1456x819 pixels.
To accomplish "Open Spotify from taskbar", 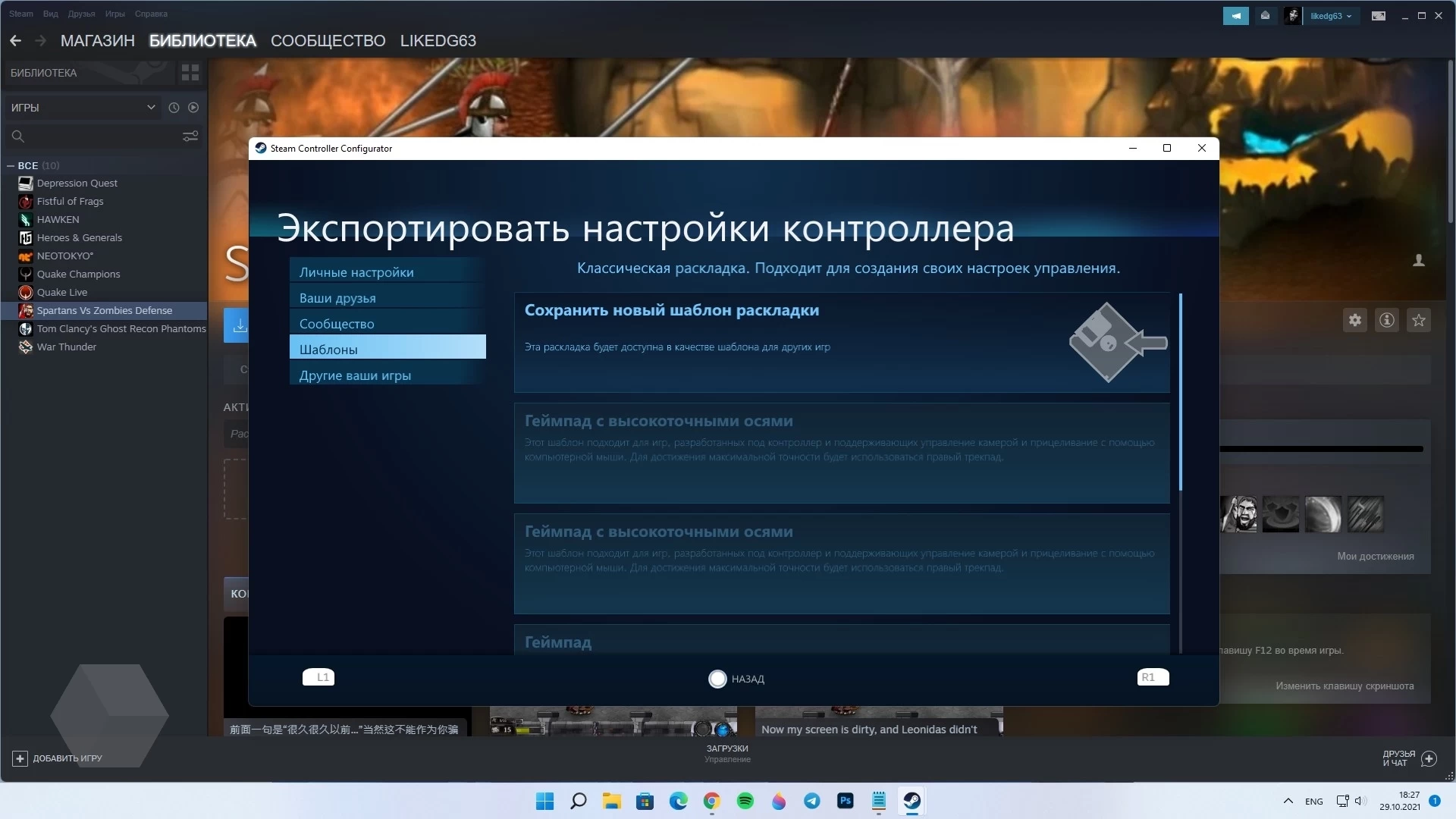I will point(745,801).
